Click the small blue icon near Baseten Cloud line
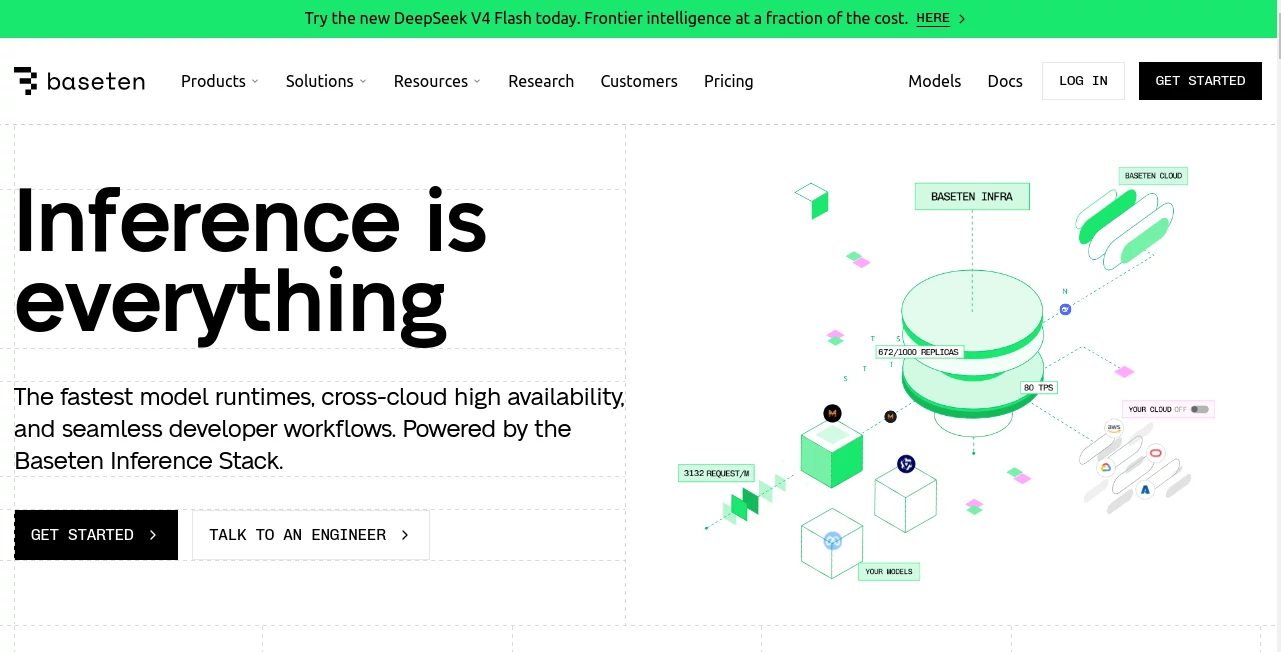 [x=1066, y=309]
